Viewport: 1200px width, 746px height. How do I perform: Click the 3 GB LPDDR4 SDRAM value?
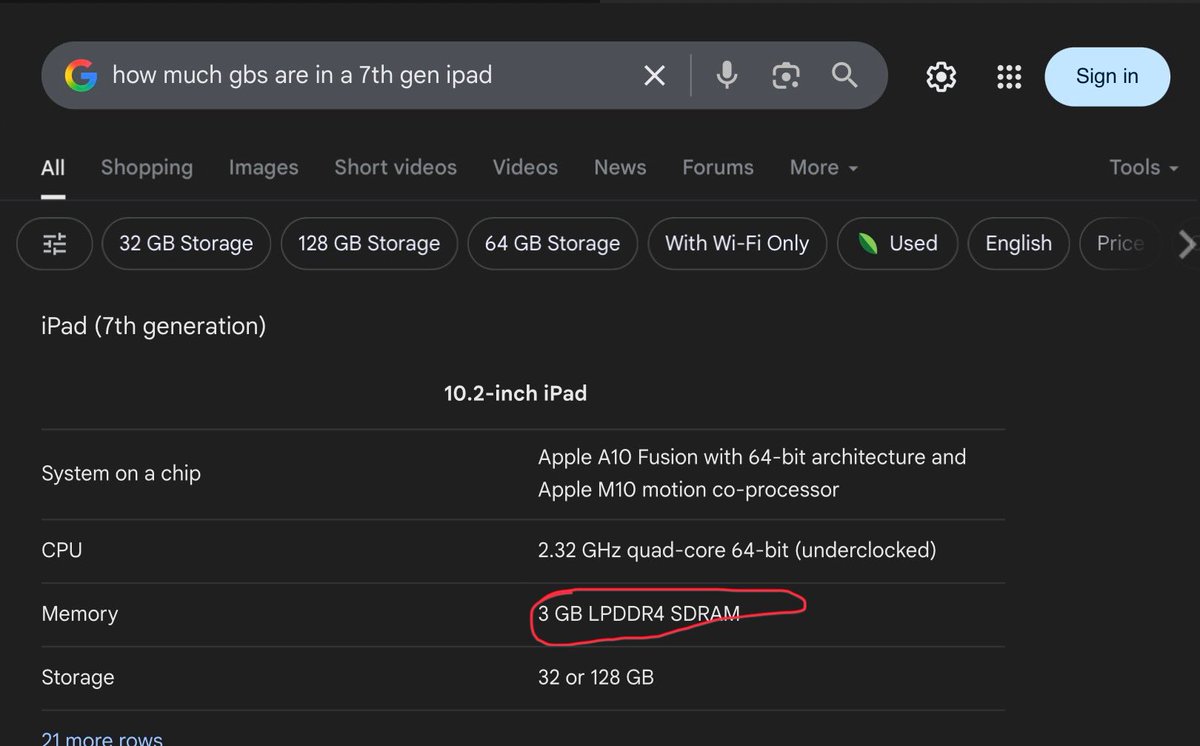point(639,614)
